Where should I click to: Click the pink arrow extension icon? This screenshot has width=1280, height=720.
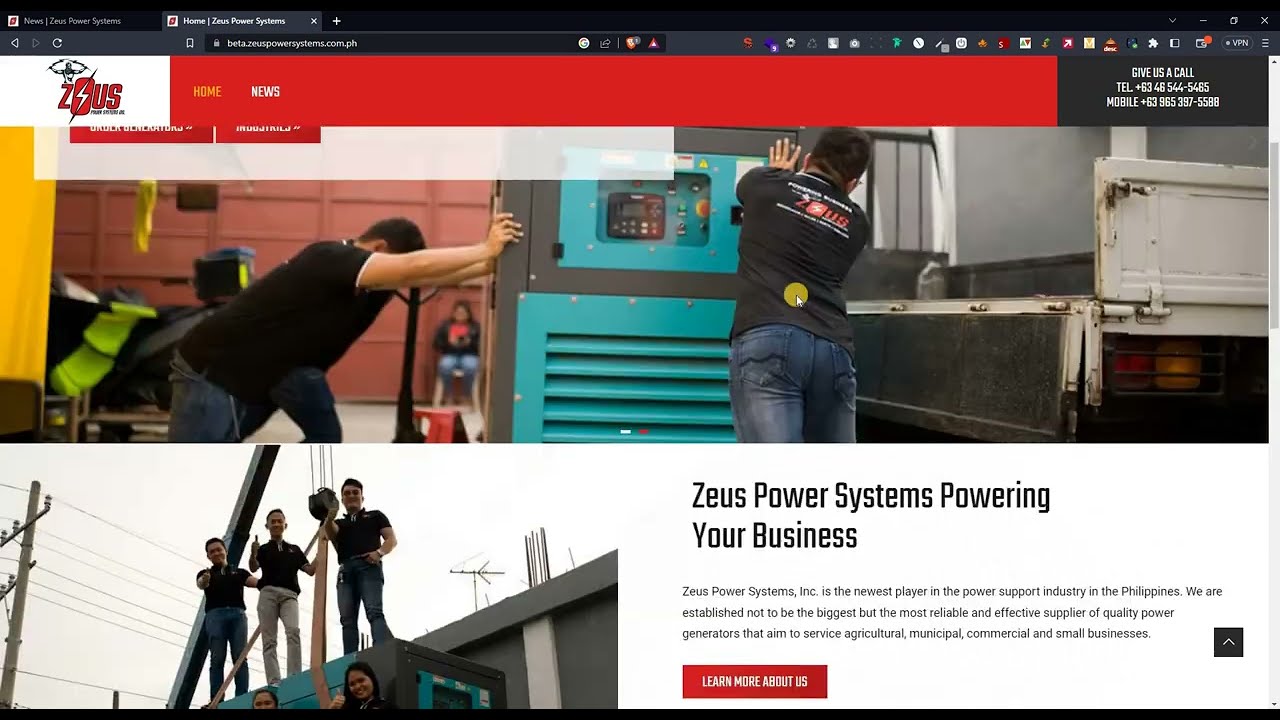[1067, 43]
